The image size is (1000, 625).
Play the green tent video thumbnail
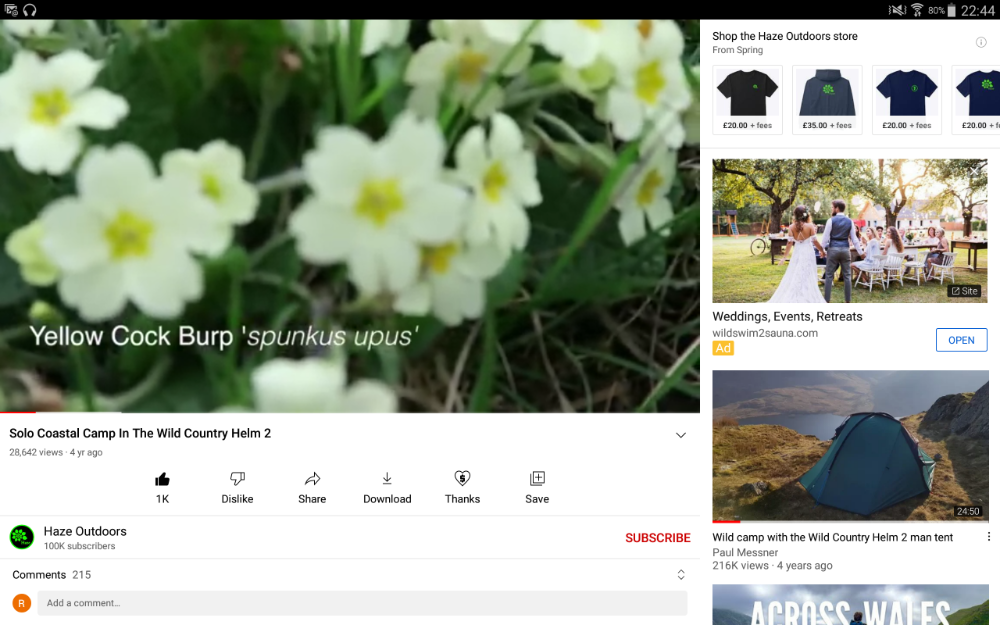[x=849, y=446]
